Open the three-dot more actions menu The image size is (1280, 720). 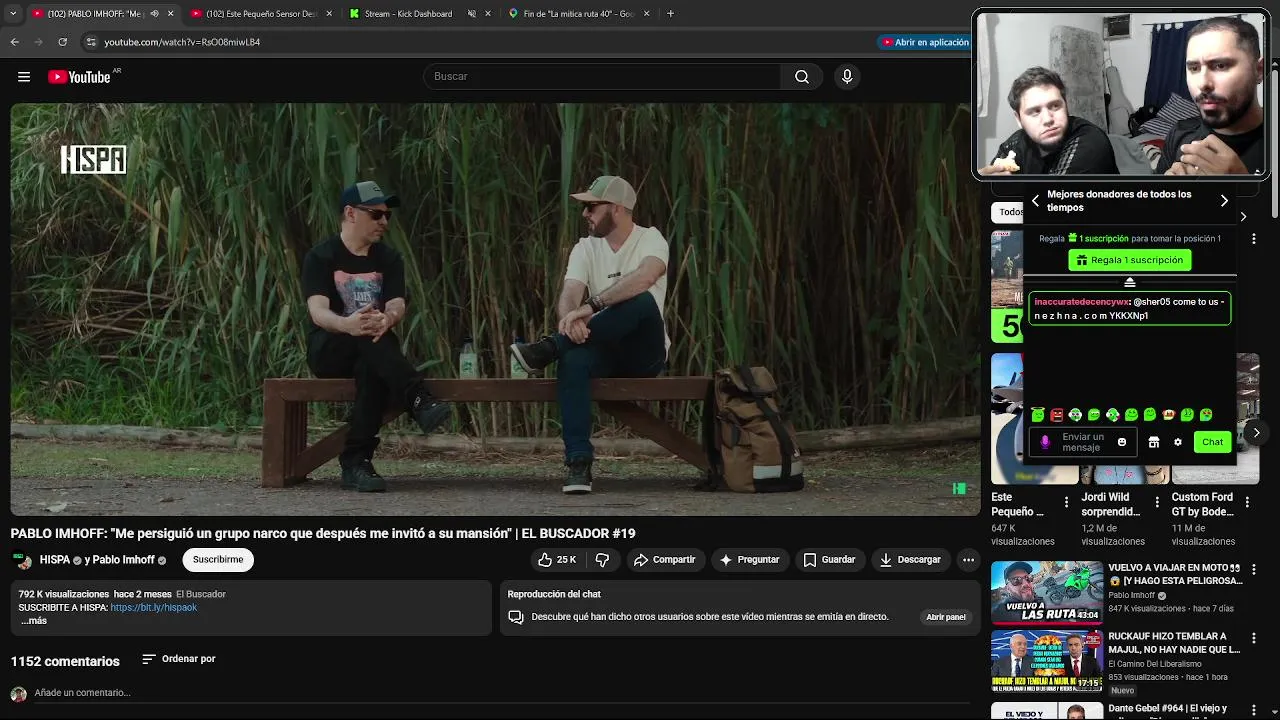tap(968, 560)
